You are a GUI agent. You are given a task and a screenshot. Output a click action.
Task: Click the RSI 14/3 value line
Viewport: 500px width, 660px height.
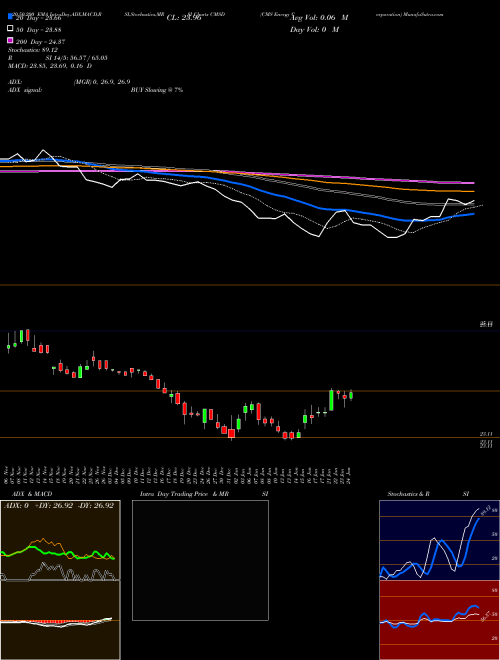pyautogui.click(x=58, y=58)
